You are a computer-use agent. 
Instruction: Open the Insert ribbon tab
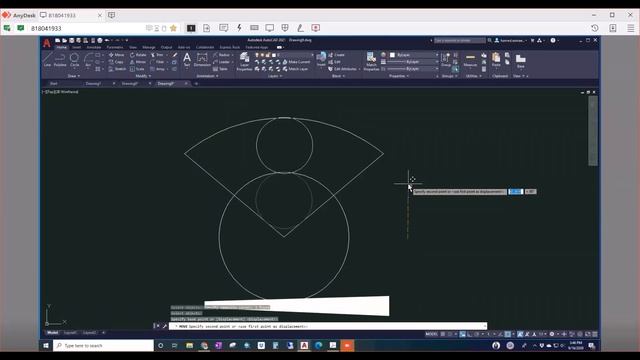[x=76, y=47]
